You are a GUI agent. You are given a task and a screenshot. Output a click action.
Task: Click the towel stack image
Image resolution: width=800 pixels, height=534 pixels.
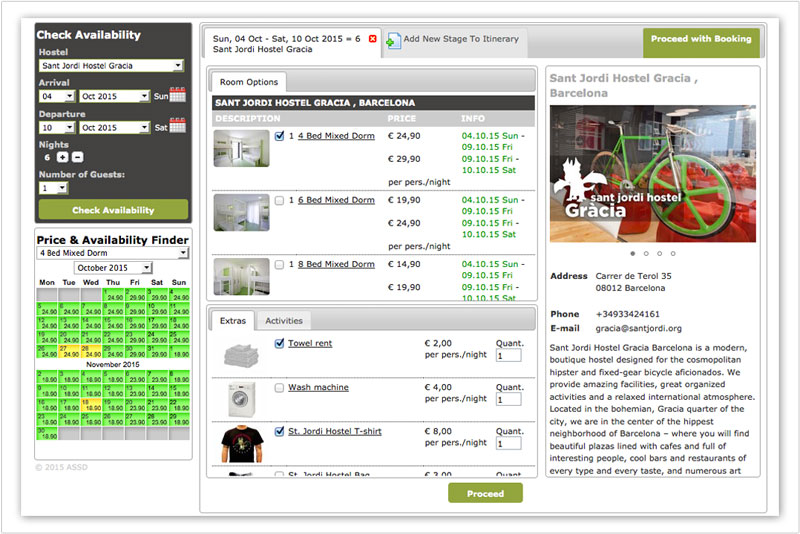tap(241, 355)
